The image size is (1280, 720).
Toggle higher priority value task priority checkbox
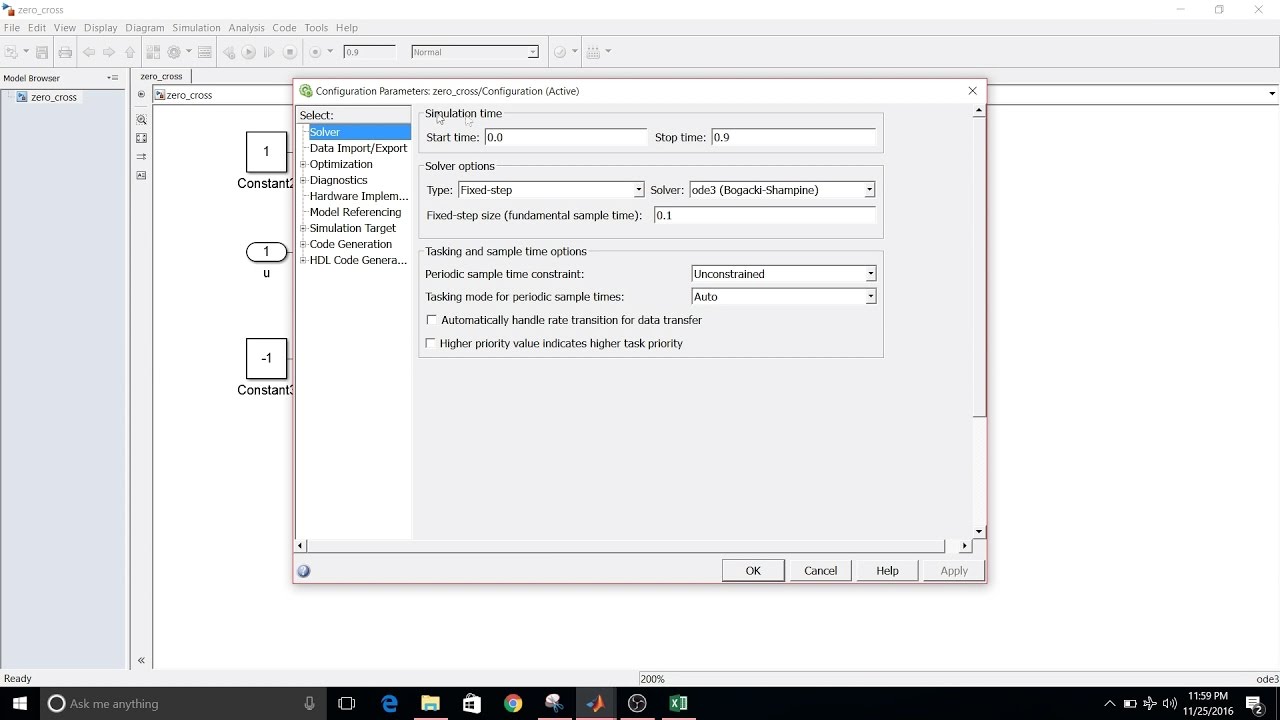tap(431, 343)
